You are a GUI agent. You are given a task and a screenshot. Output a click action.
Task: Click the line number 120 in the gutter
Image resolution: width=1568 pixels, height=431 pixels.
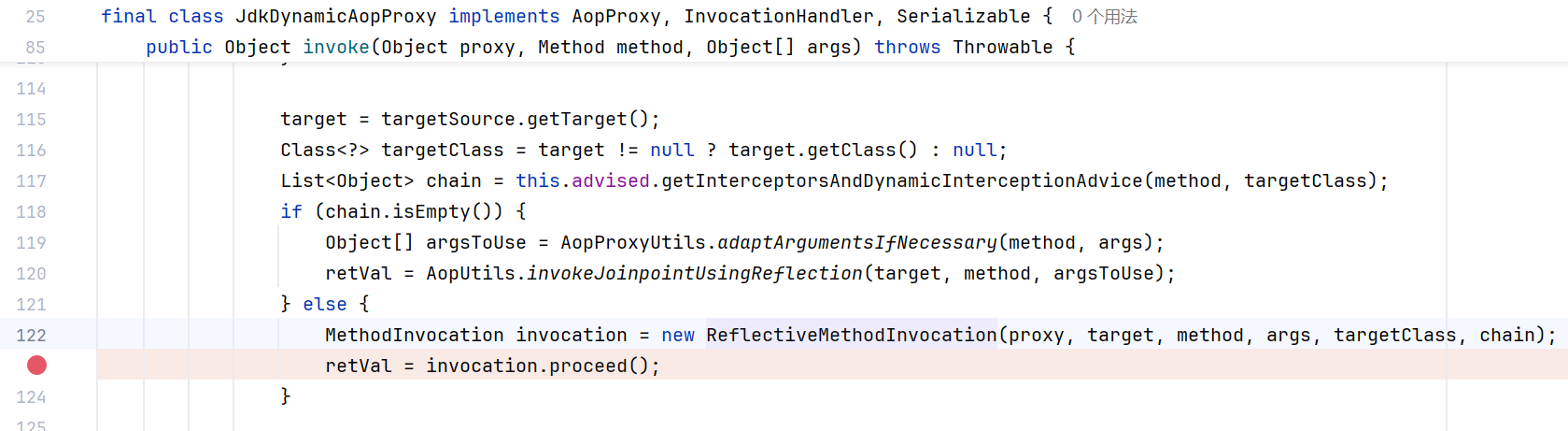coord(31,273)
